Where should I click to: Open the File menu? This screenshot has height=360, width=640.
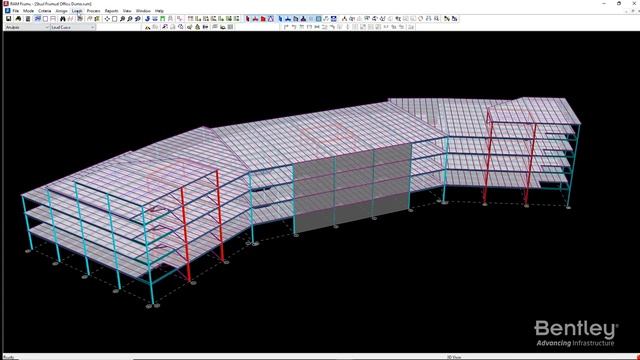click(x=16, y=11)
